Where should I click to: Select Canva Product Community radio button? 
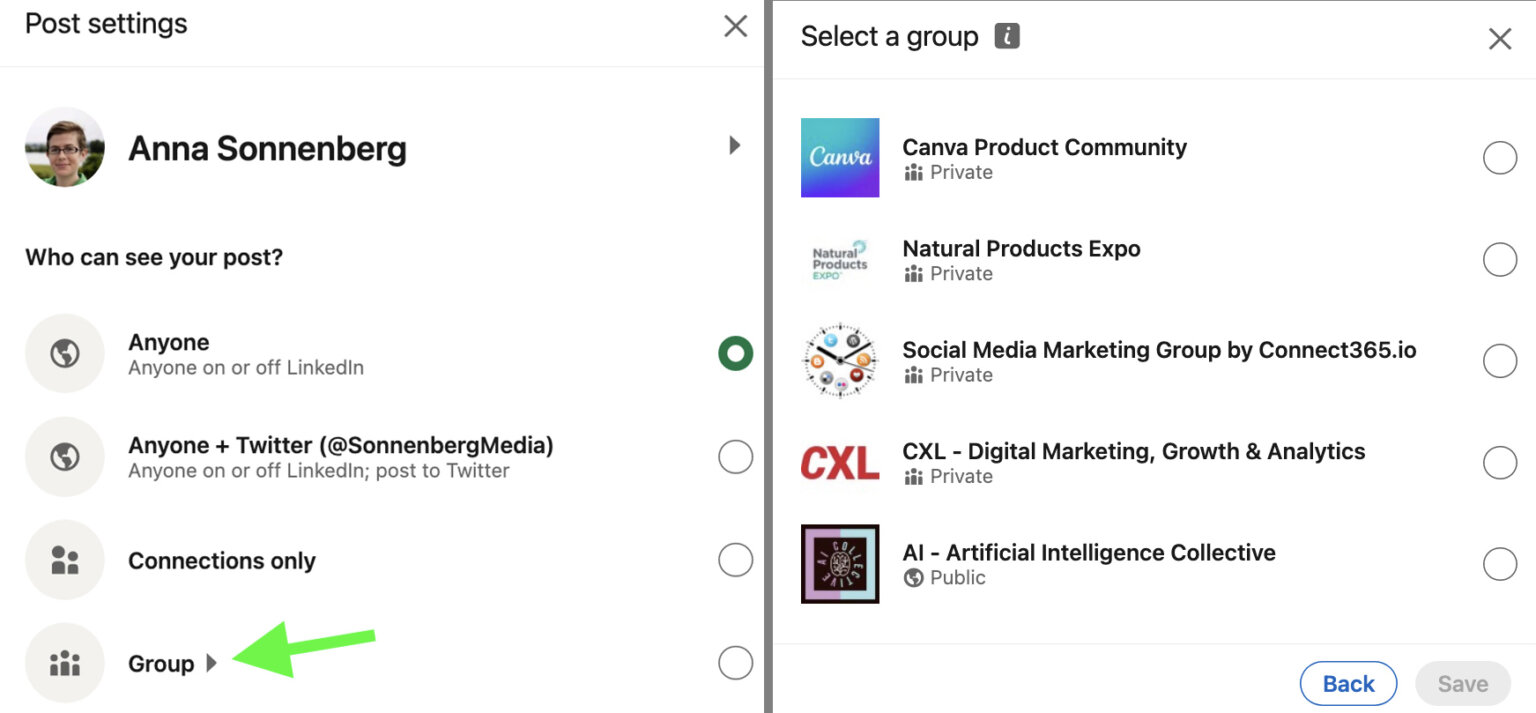pyautogui.click(x=1500, y=157)
